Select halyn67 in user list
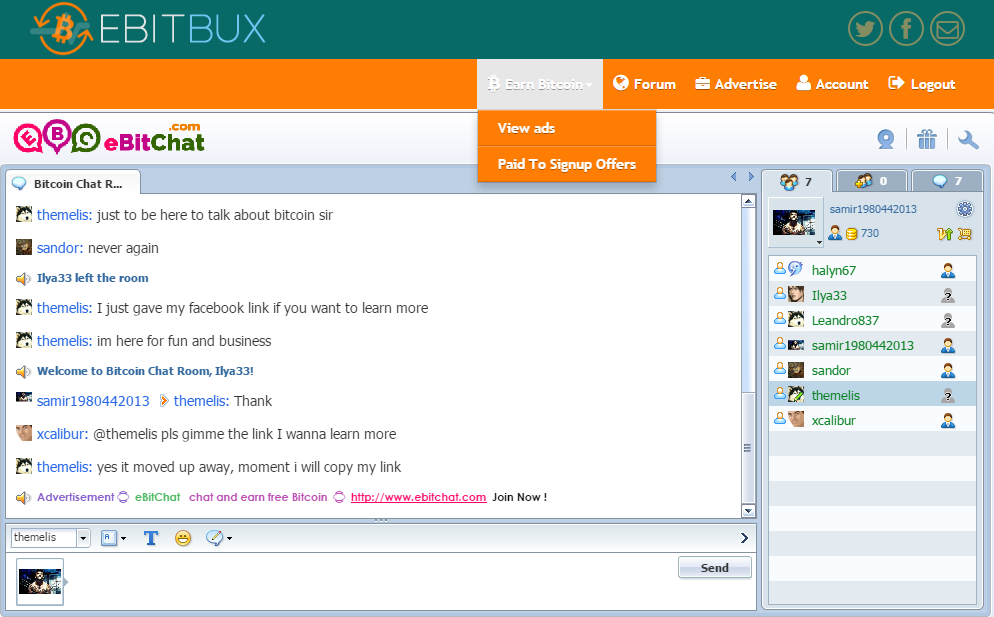This screenshot has width=994, height=617. click(x=872, y=270)
